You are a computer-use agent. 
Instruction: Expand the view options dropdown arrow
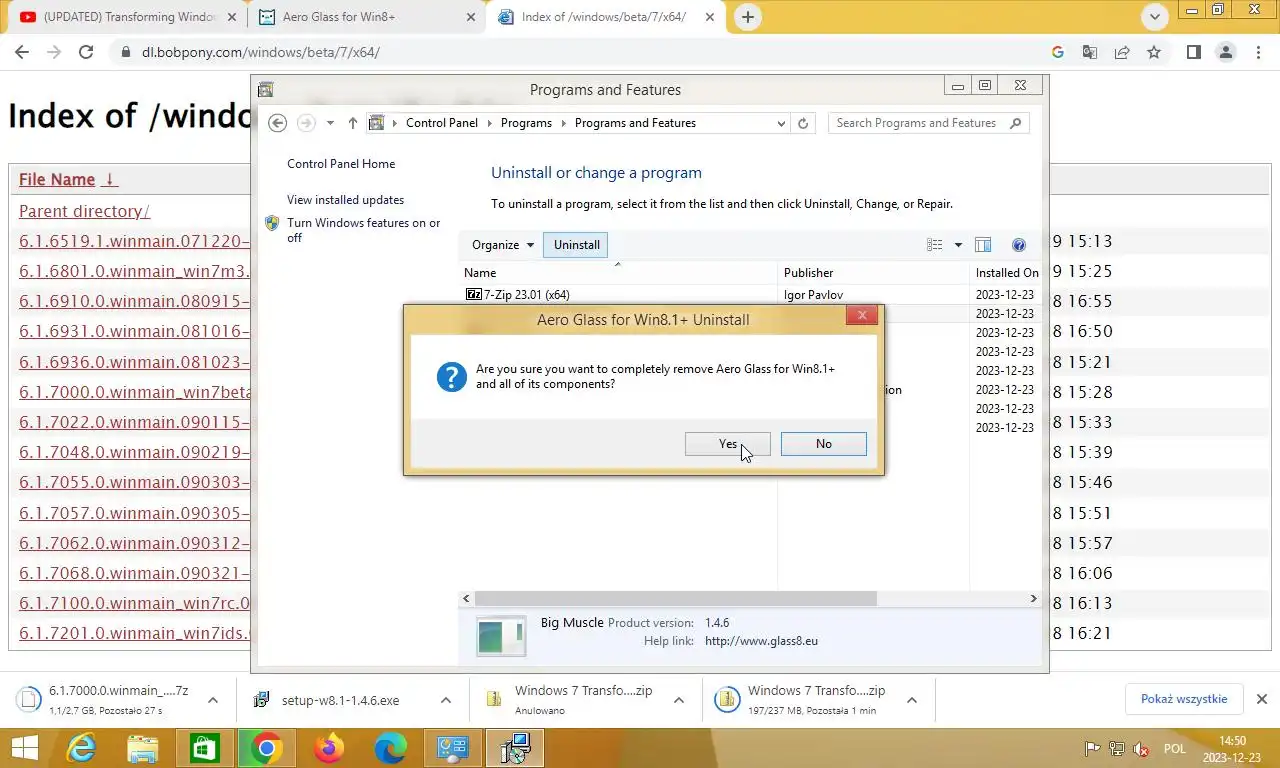pyautogui.click(x=958, y=245)
